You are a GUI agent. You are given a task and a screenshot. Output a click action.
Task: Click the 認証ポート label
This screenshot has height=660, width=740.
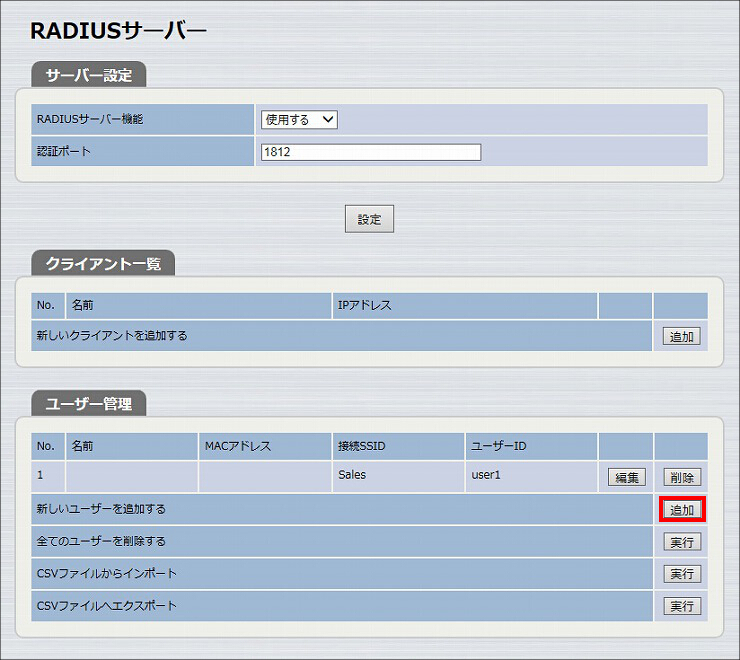[x=63, y=151]
